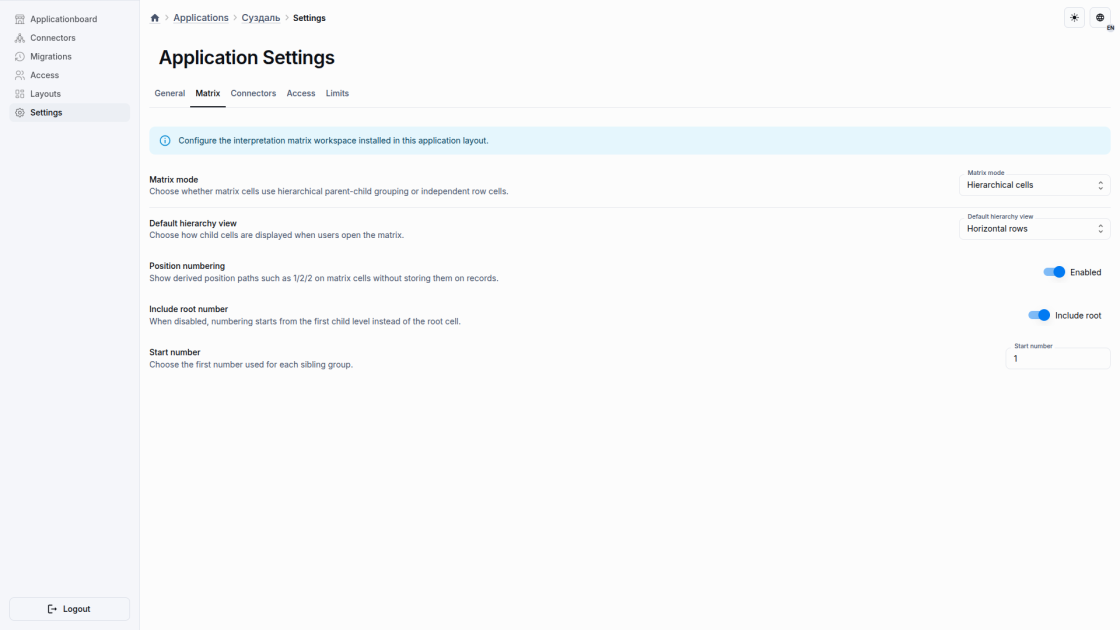Click the Application Settings heading

246,57
